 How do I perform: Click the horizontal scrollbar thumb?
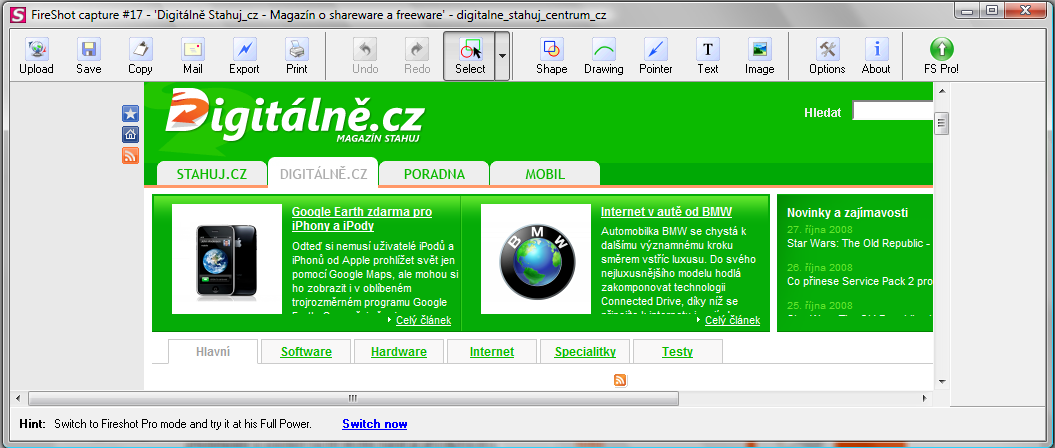[353, 398]
